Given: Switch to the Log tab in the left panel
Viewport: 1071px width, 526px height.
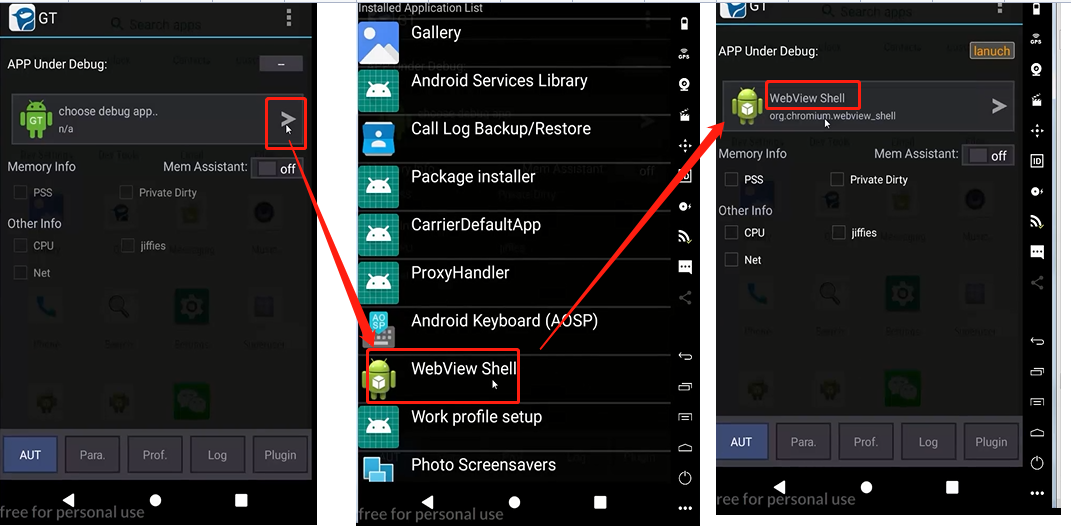Looking at the screenshot, I should click(x=217, y=455).
